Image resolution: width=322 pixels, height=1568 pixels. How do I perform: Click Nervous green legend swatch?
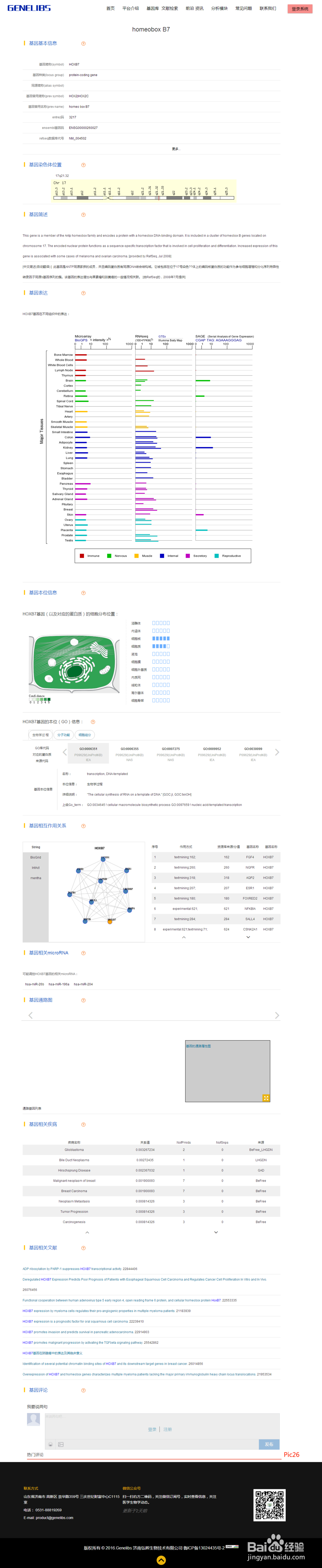pyautogui.click(x=109, y=556)
